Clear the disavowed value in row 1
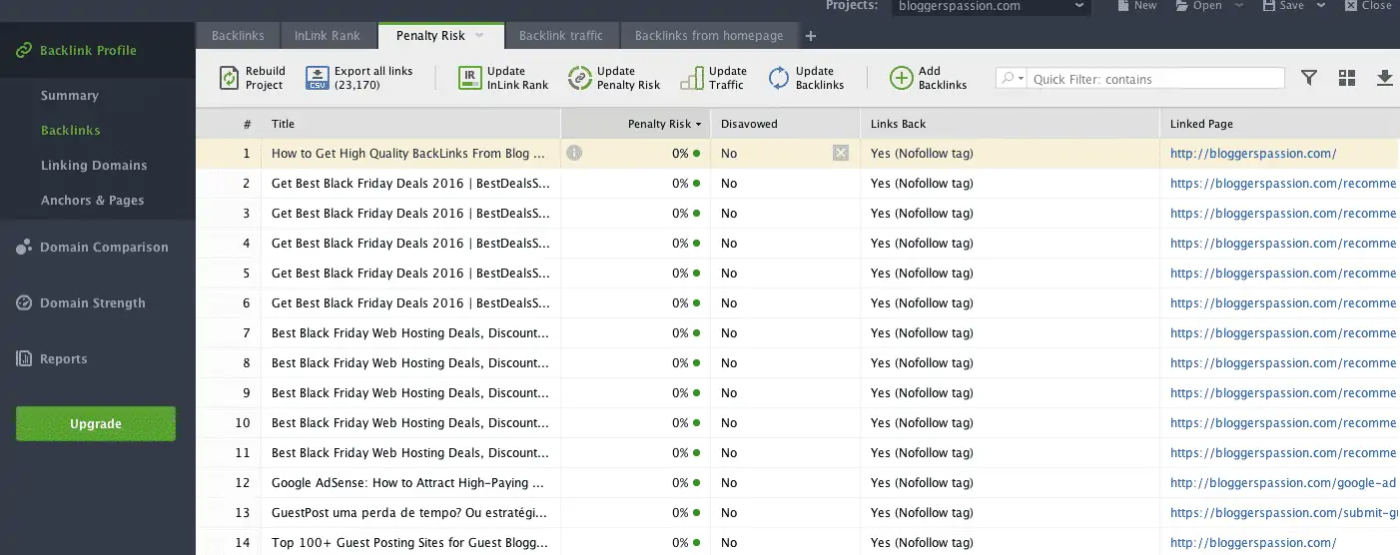Viewport: 1400px width, 555px height. (x=840, y=153)
